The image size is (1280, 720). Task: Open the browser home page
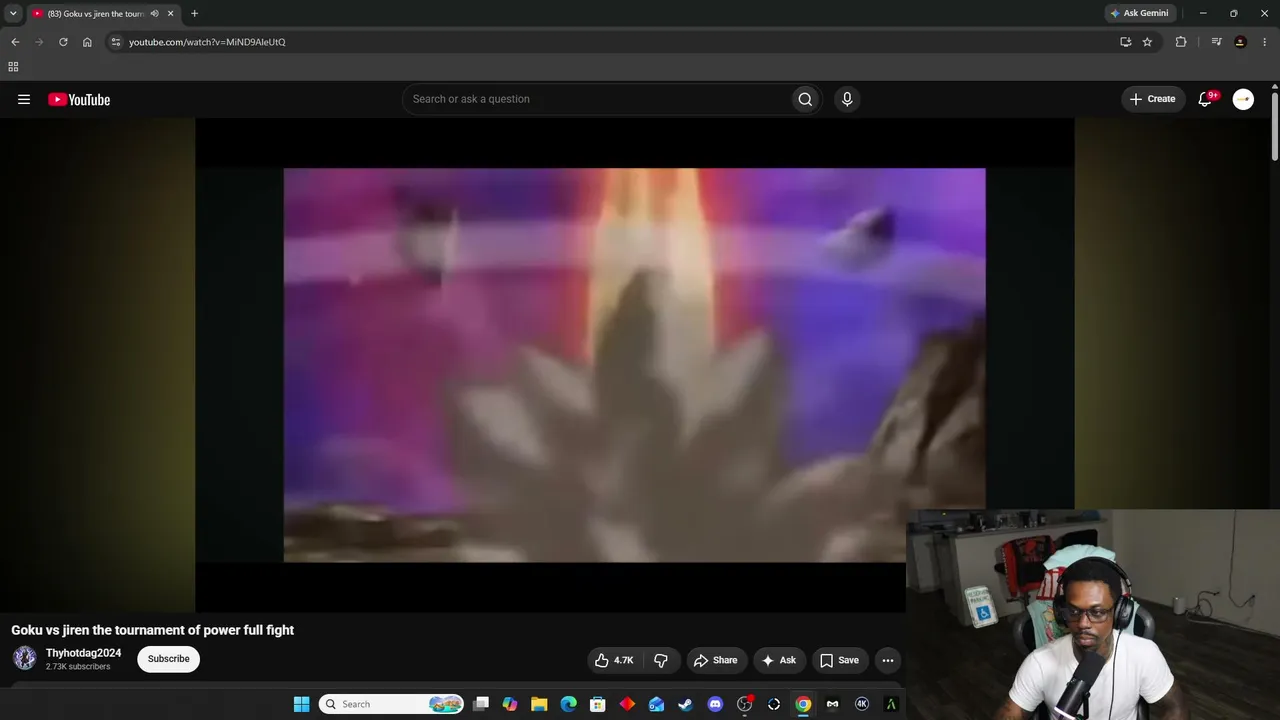click(87, 42)
